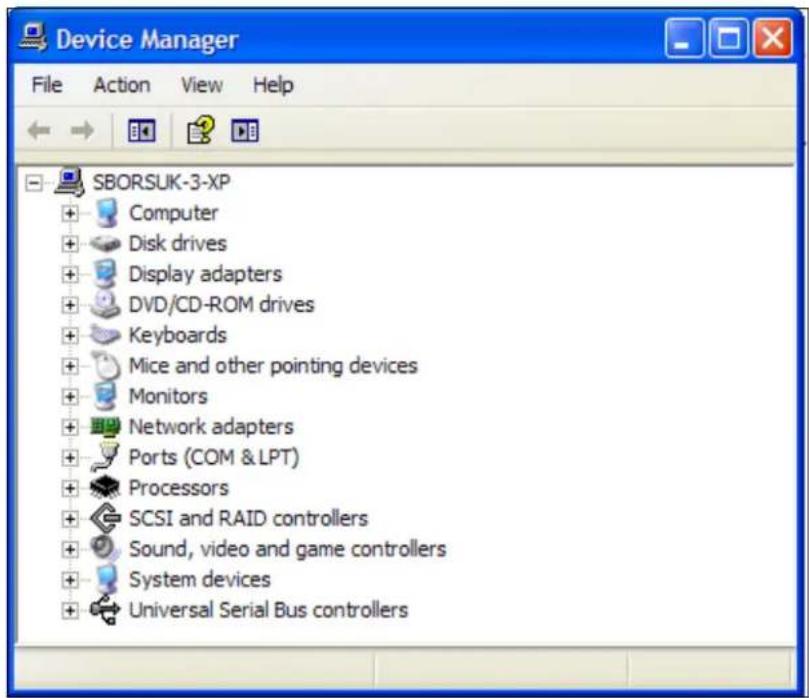Click the Sound, video and game icon
This screenshot has width=809, height=698.
click(106, 548)
